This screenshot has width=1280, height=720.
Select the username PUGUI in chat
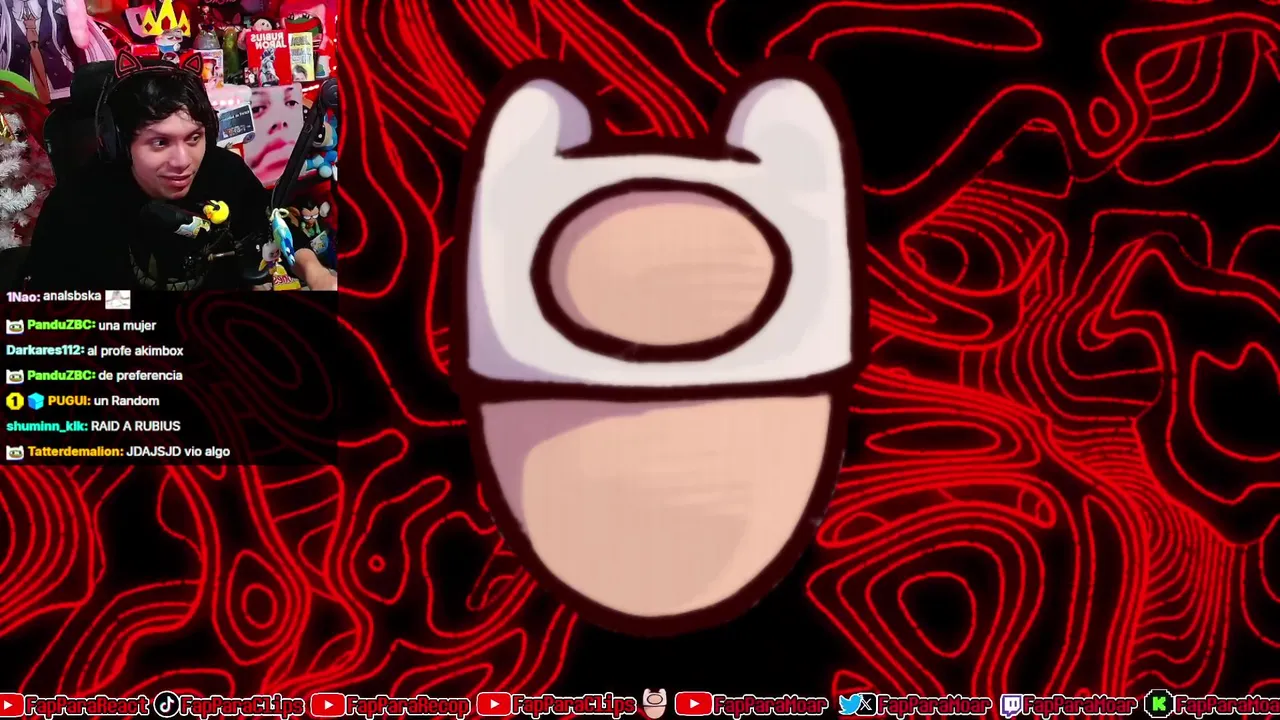pos(68,401)
